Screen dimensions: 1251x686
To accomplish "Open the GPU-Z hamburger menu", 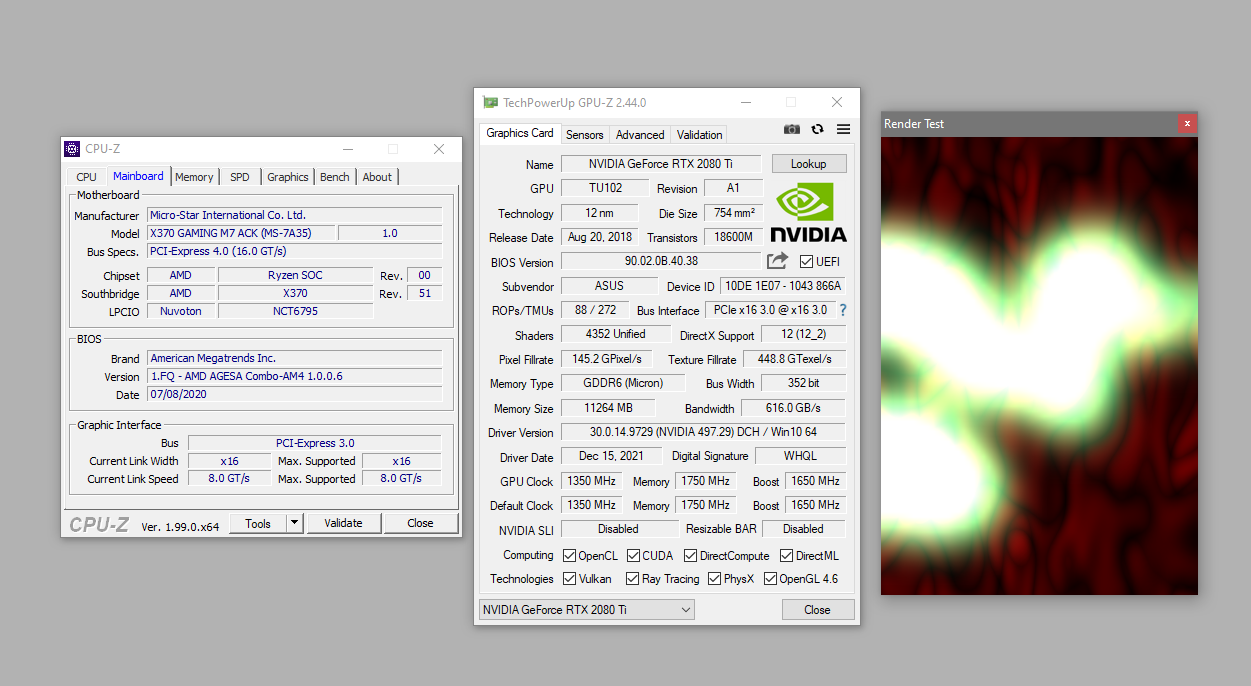I will (x=843, y=129).
